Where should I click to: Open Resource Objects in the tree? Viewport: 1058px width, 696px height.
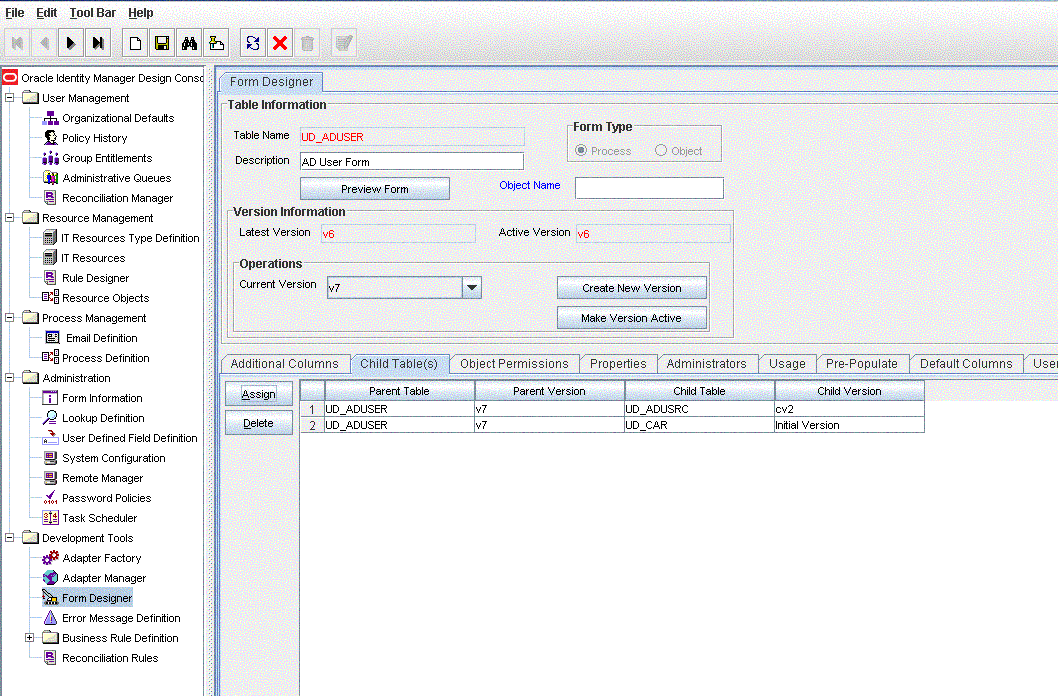tap(105, 298)
